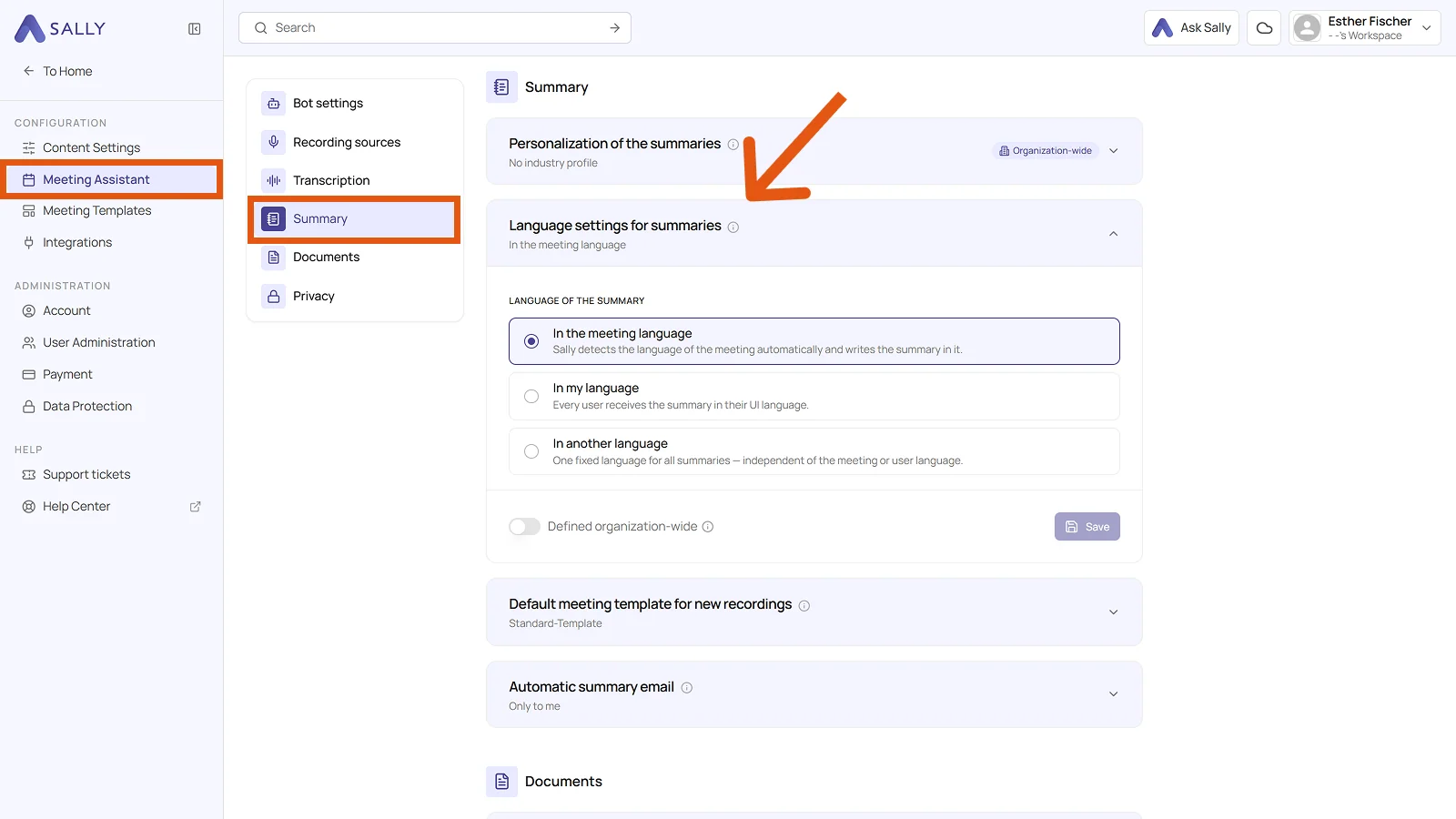Expand Automatic summary email section
This screenshot has height=819, width=1456.
(1113, 694)
